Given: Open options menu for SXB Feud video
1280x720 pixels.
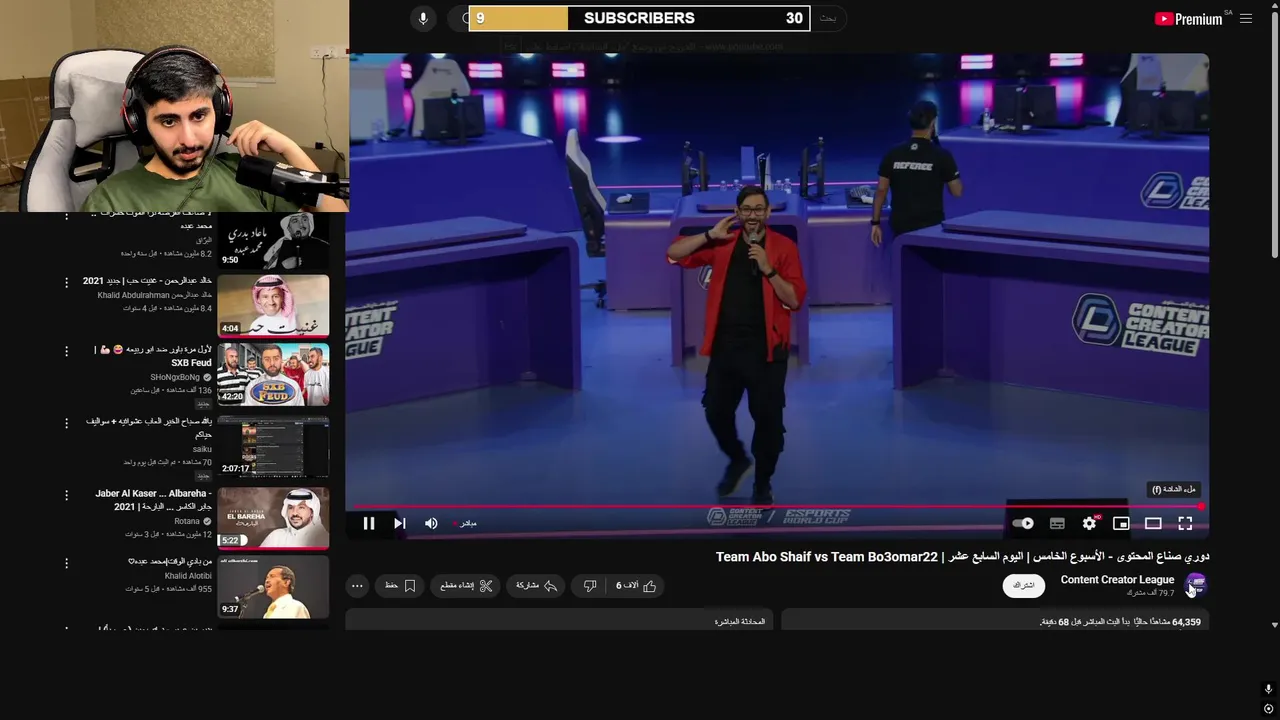Looking at the screenshot, I should tap(67, 351).
